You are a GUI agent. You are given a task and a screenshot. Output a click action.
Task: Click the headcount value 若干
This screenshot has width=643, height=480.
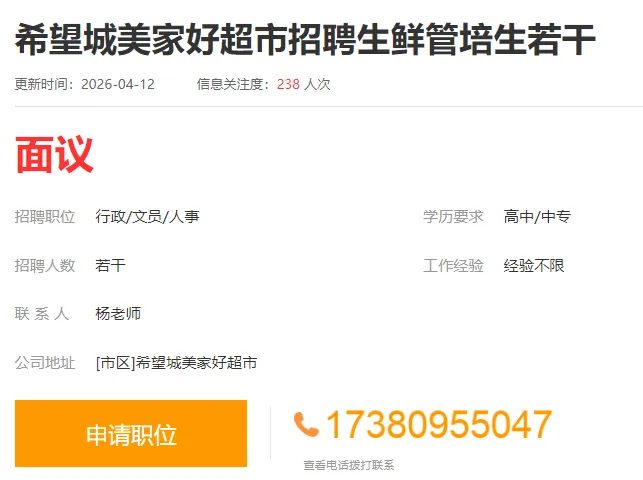(x=110, y=266)
